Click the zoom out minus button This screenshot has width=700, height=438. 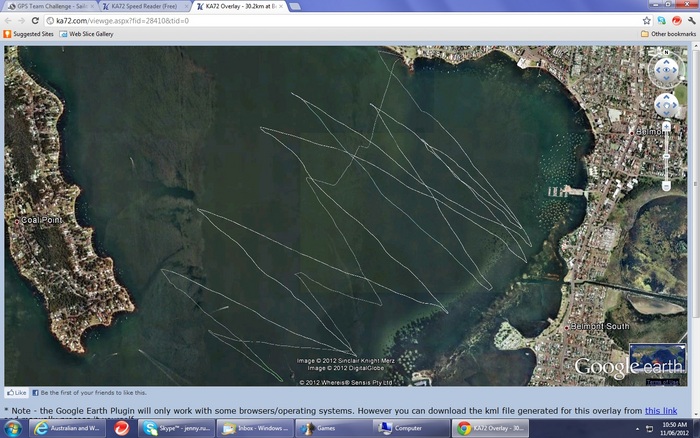[667, 185]
